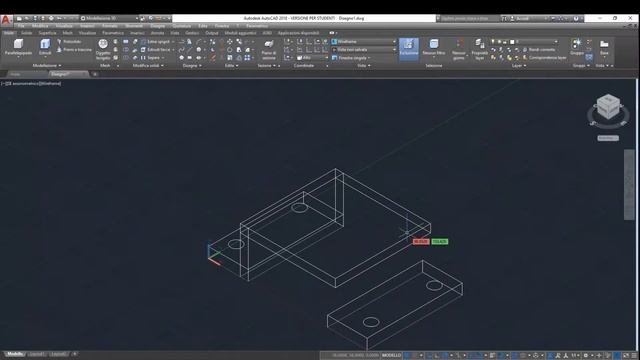Expand the Disegna panel
Viewport: 640px width, 360px height.
click(192, 66)
